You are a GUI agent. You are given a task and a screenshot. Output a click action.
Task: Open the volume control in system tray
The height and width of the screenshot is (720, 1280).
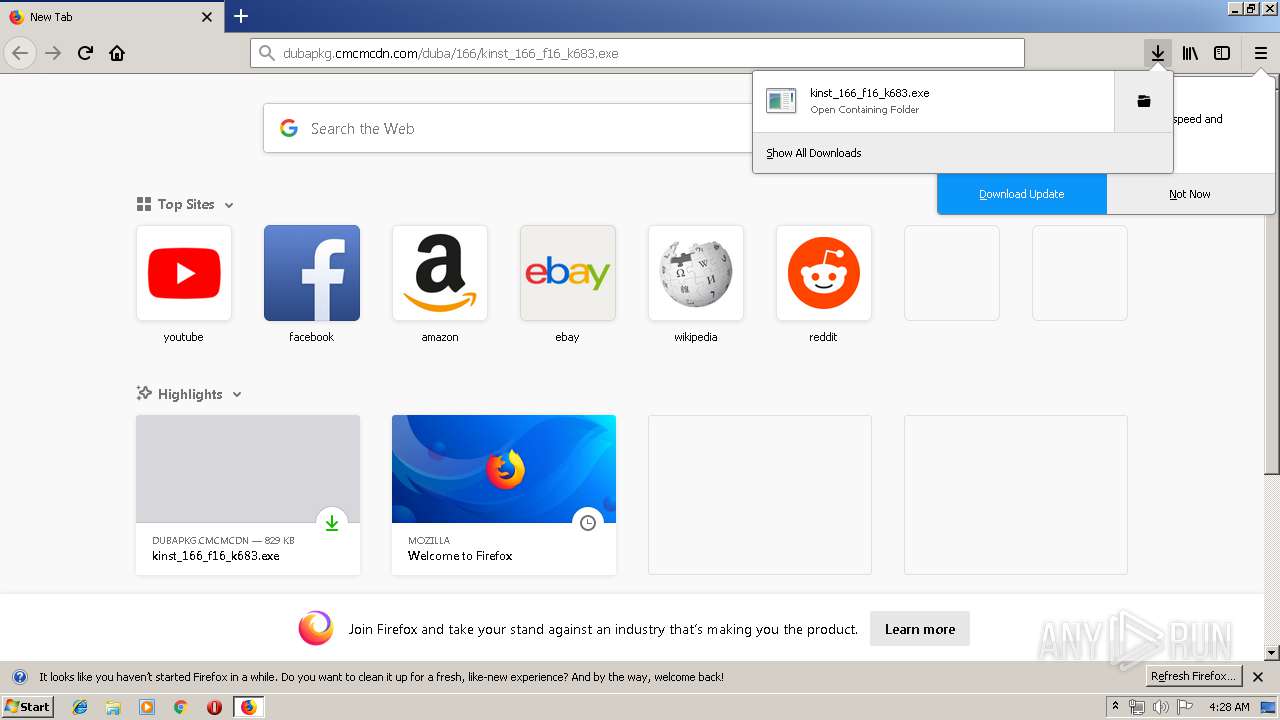(x=1161, y=707)
